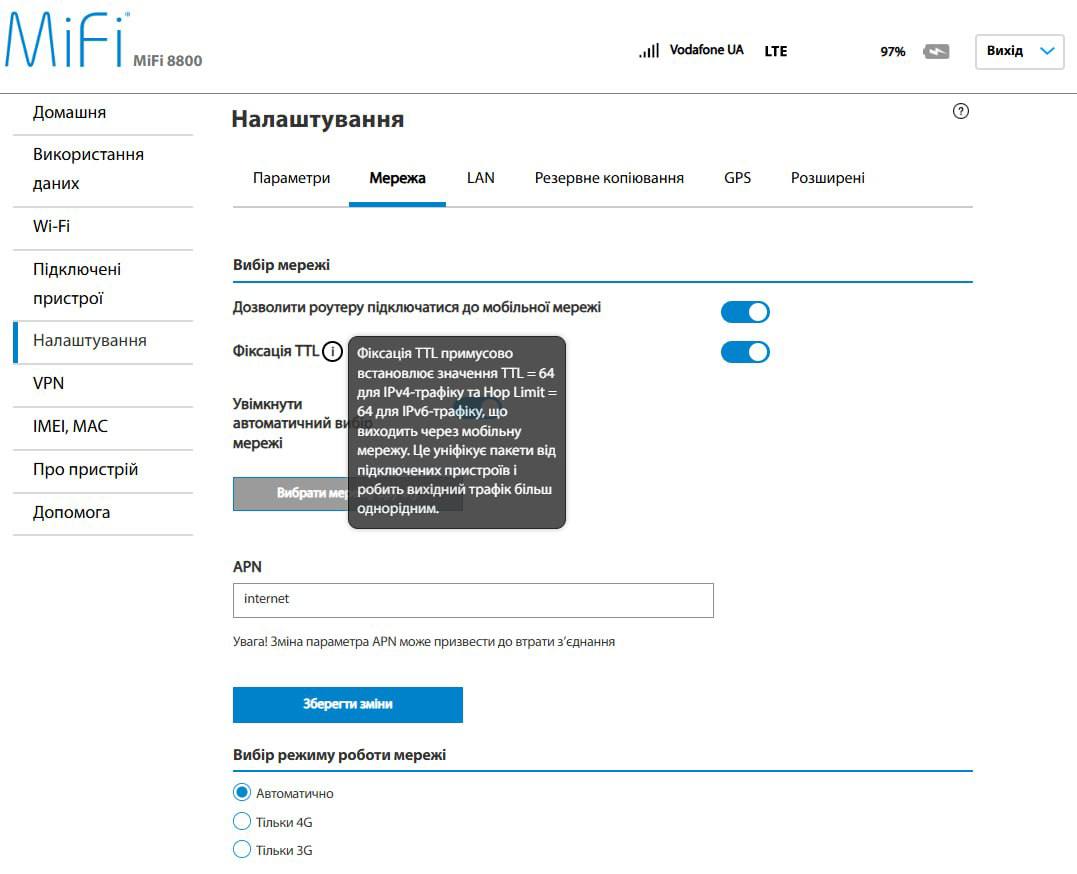The width and height of the screenshot is (1077, 874).
Task: Select Автоматично network mode
Action: pos(242,792)
